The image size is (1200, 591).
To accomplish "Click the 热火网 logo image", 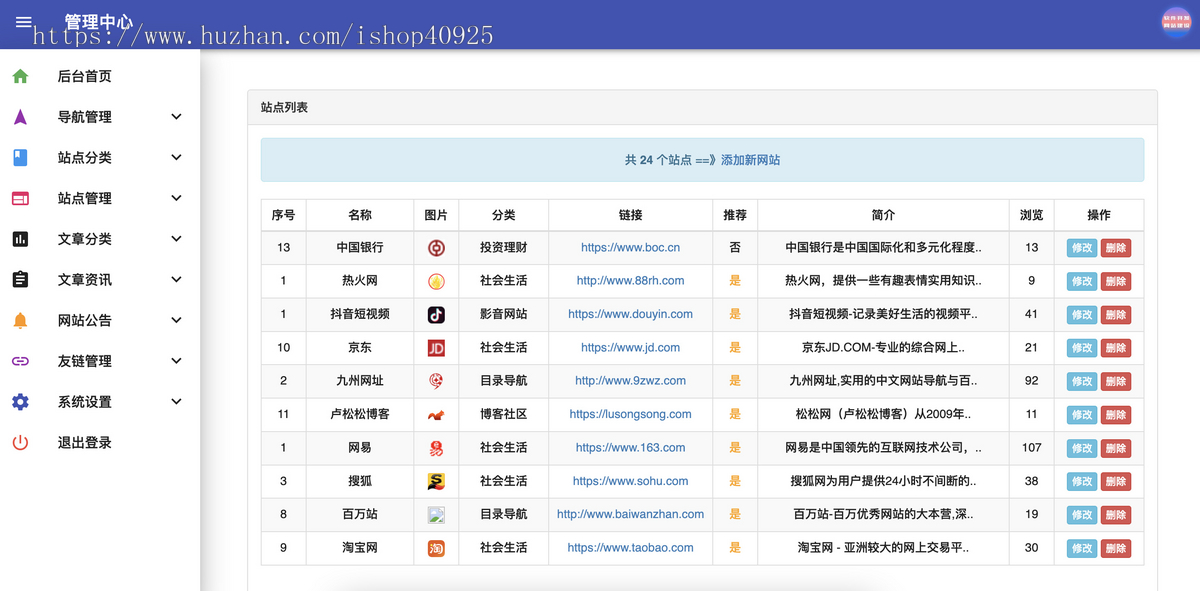I will pos(436,281).
